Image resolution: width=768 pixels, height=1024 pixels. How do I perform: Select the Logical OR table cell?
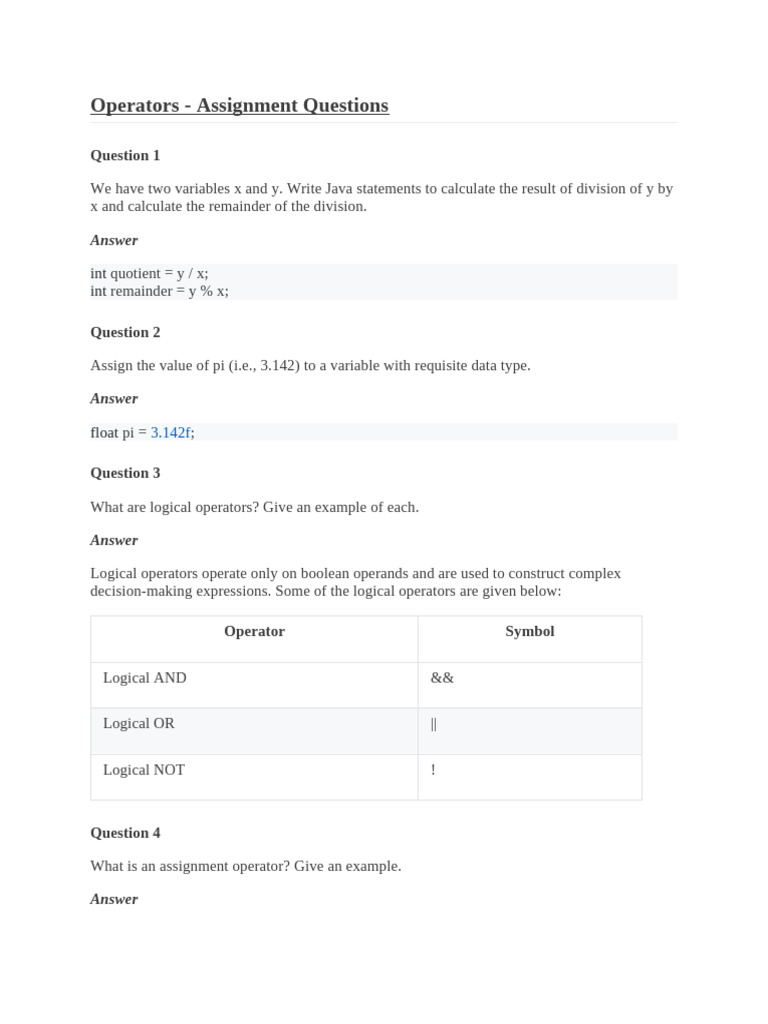254,731
